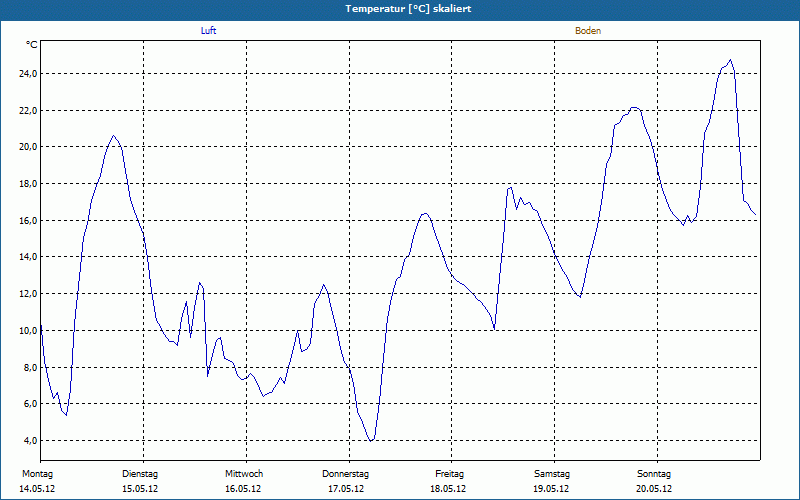Click the brown Boden legend label

(x=588, y=31)
